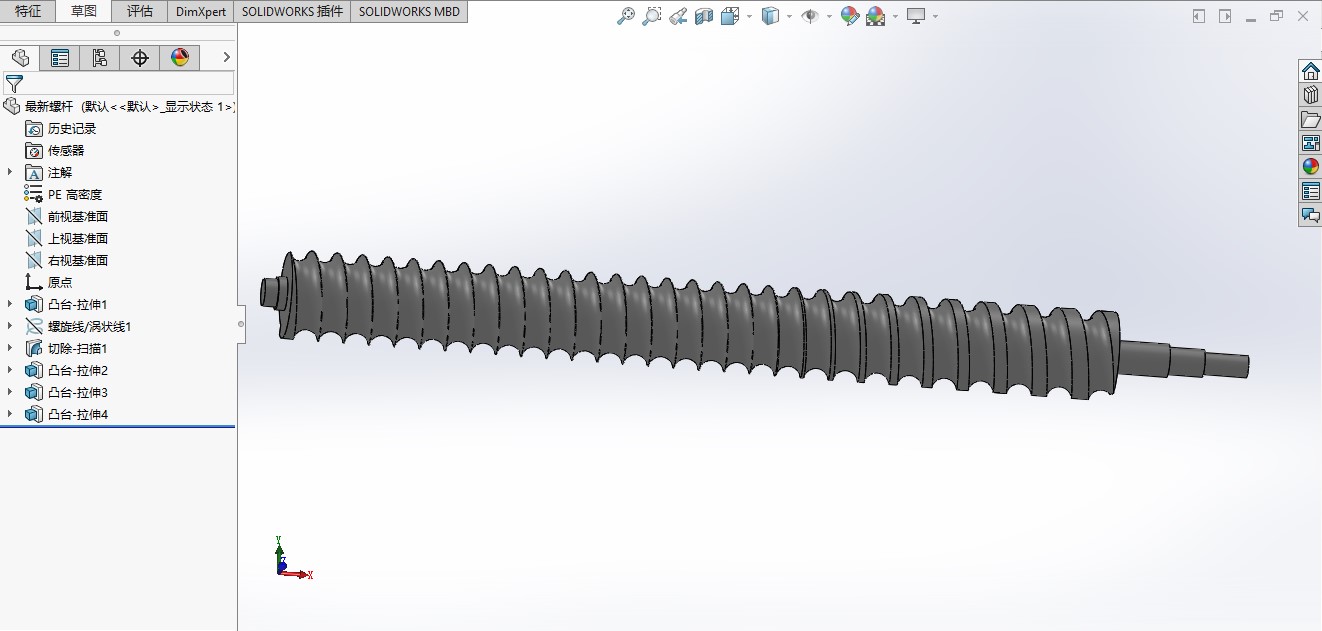1322x631 pixels.
Task: Switch to the PropertyManager tab
Action: click(60, 58)
